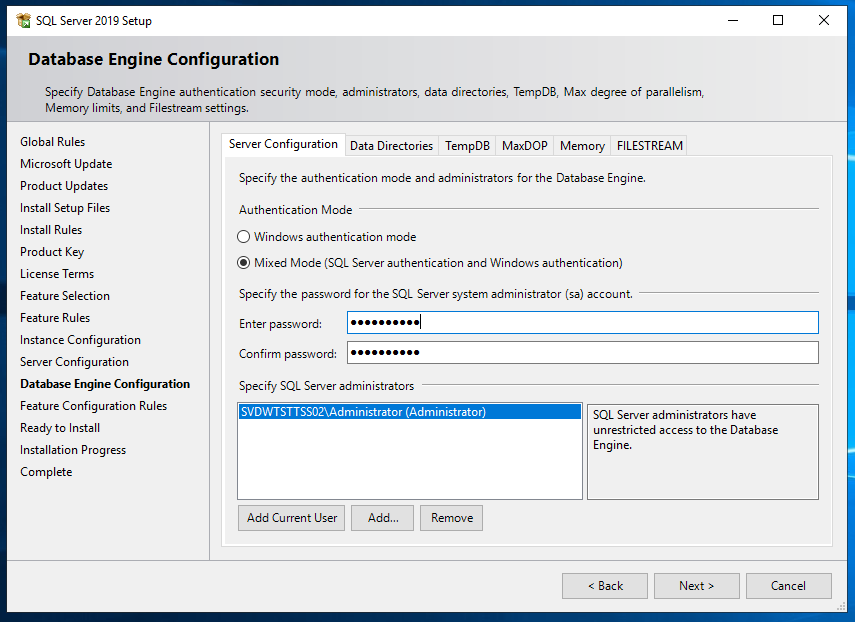The width and height of the screenshot is (855, 622).
Task: Click Database Engine Configuration bold step
Action: (x=105, y=384)
